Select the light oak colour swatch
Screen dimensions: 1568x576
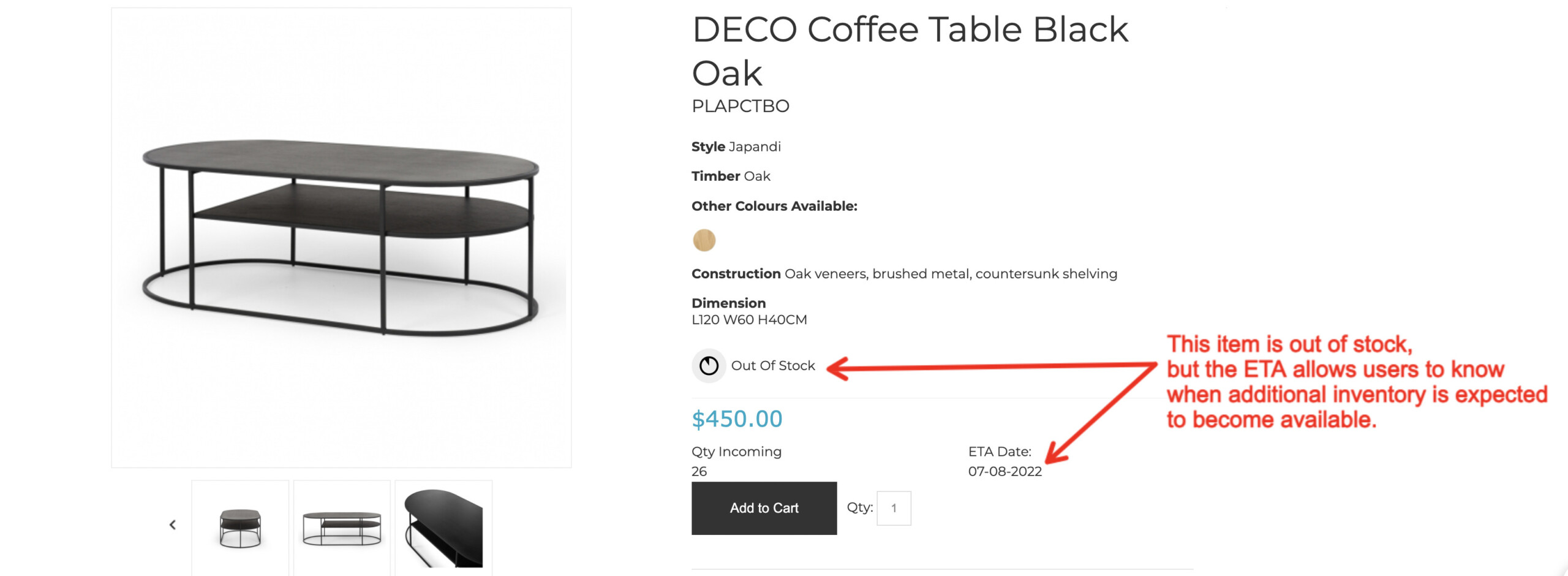coord(704,240)
